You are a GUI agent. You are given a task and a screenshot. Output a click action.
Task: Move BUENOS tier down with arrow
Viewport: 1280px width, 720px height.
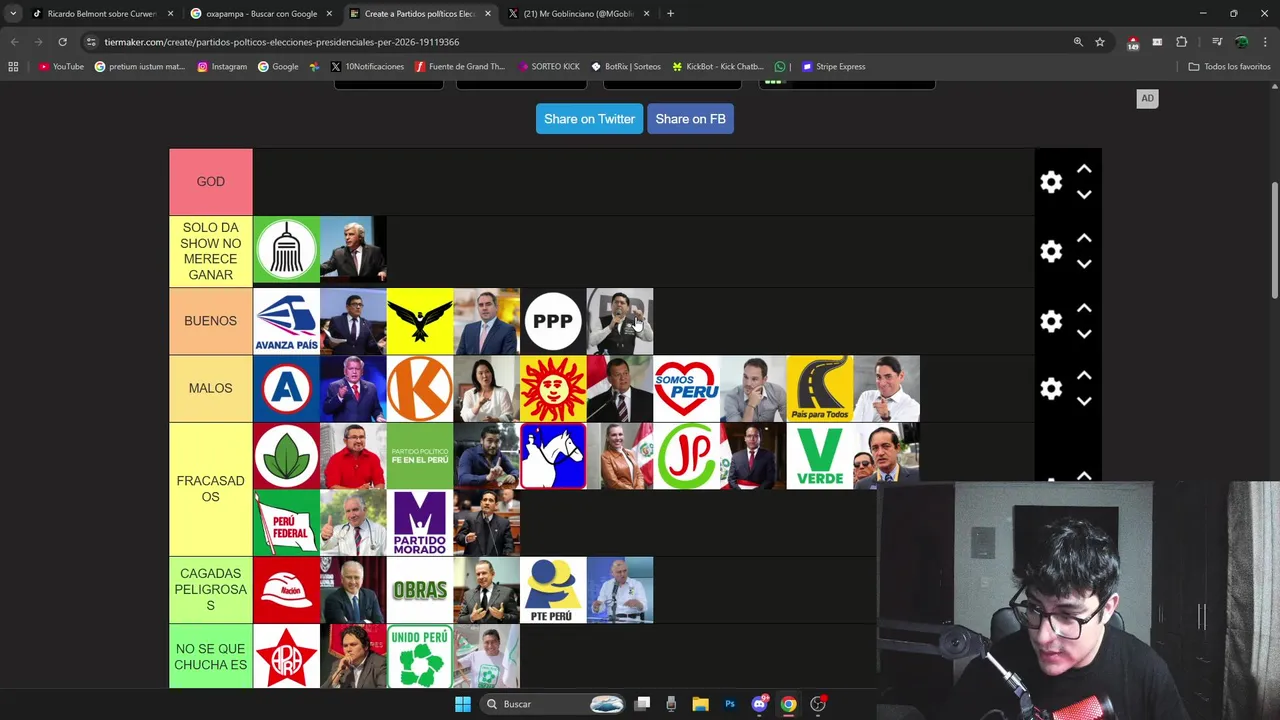(x=1084, y=334)
